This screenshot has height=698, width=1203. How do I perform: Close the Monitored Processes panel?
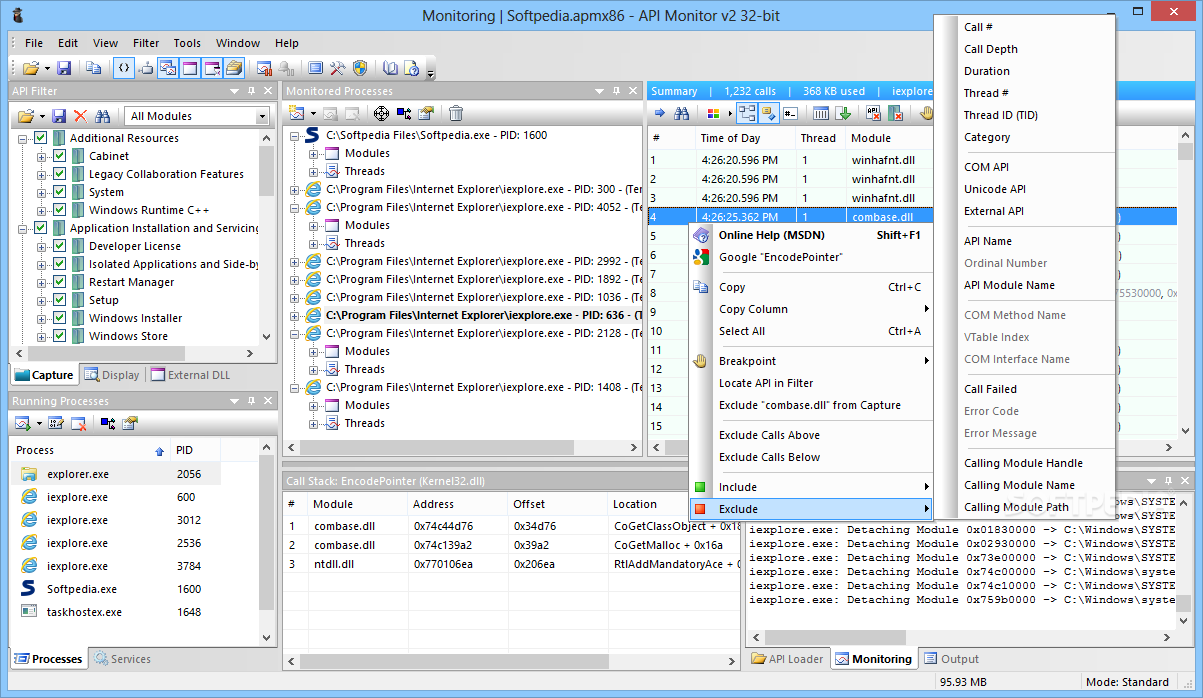(x=634, y=91)
